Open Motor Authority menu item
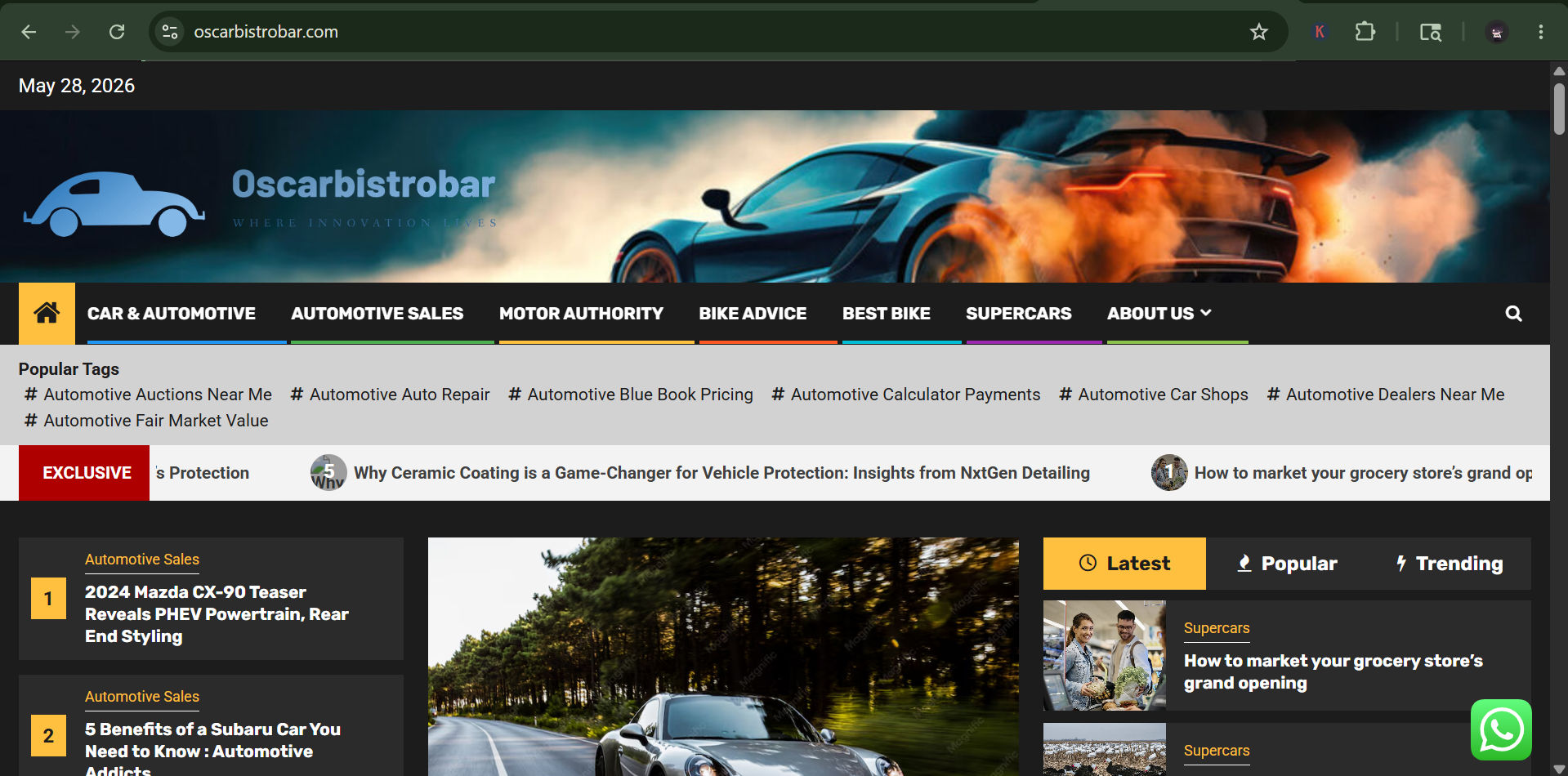Screen dimensions: 1568x776 (x=581, y=314)
